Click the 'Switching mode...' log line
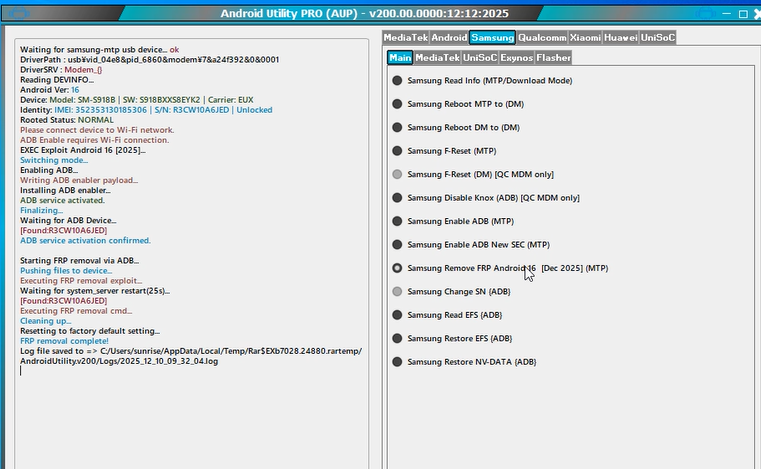This screenshot has height=469, width=761. 54,160
